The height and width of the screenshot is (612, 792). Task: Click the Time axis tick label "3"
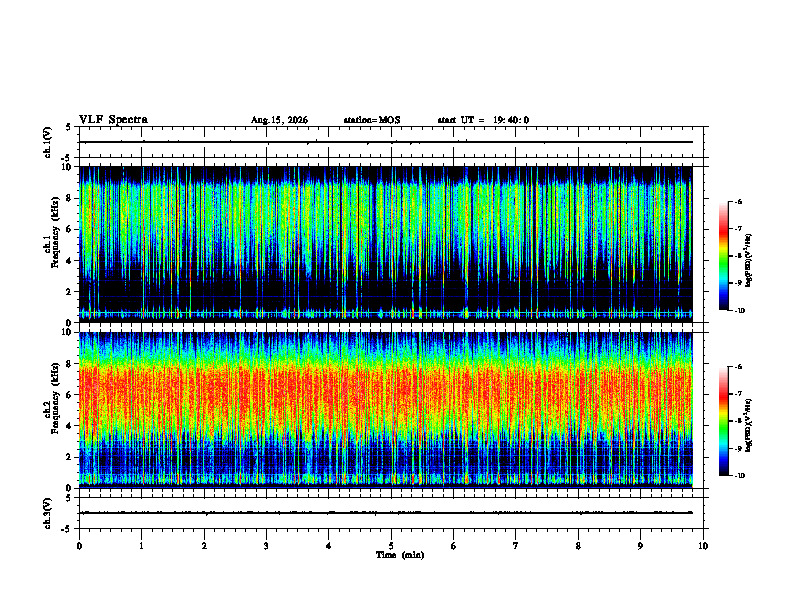pos(266,546)
